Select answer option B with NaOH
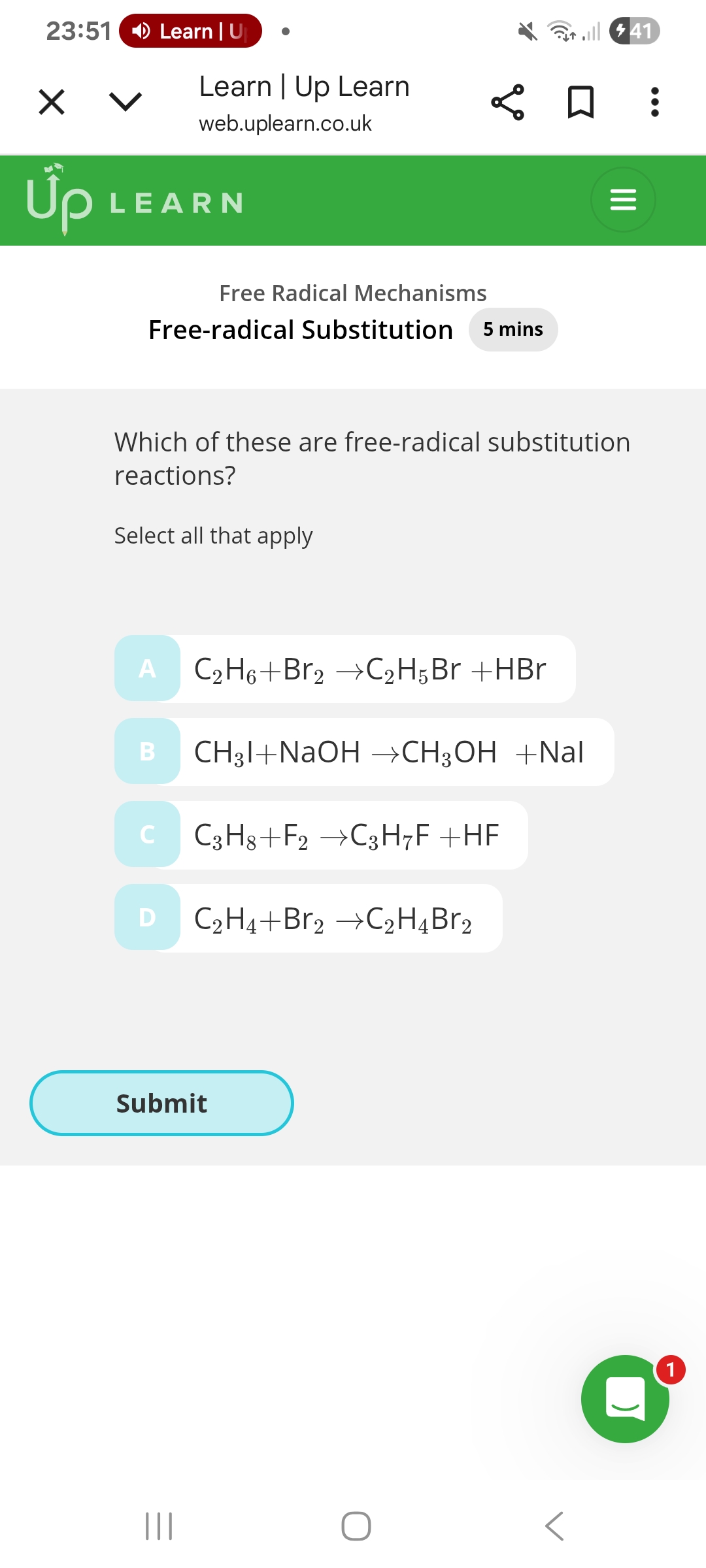The image size is (706, 1568). [364, 752]
